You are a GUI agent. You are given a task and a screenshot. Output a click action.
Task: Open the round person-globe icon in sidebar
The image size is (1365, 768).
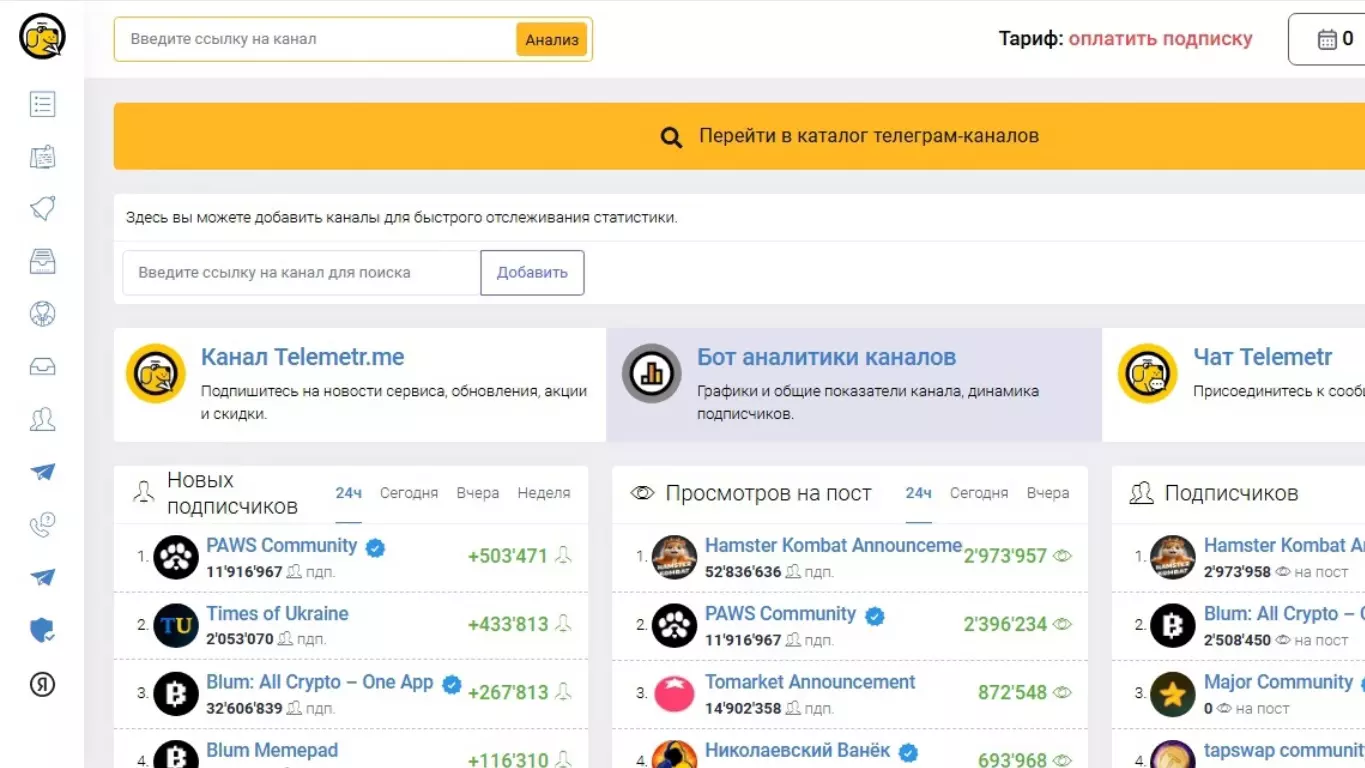tap(42, 314)
